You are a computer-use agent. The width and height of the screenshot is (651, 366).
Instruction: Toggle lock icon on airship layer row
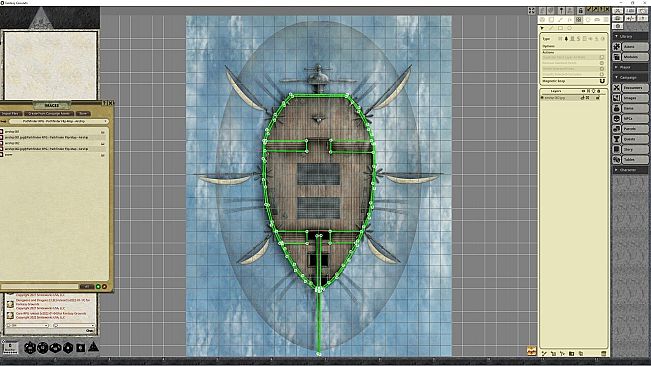[x=598, y=98]
